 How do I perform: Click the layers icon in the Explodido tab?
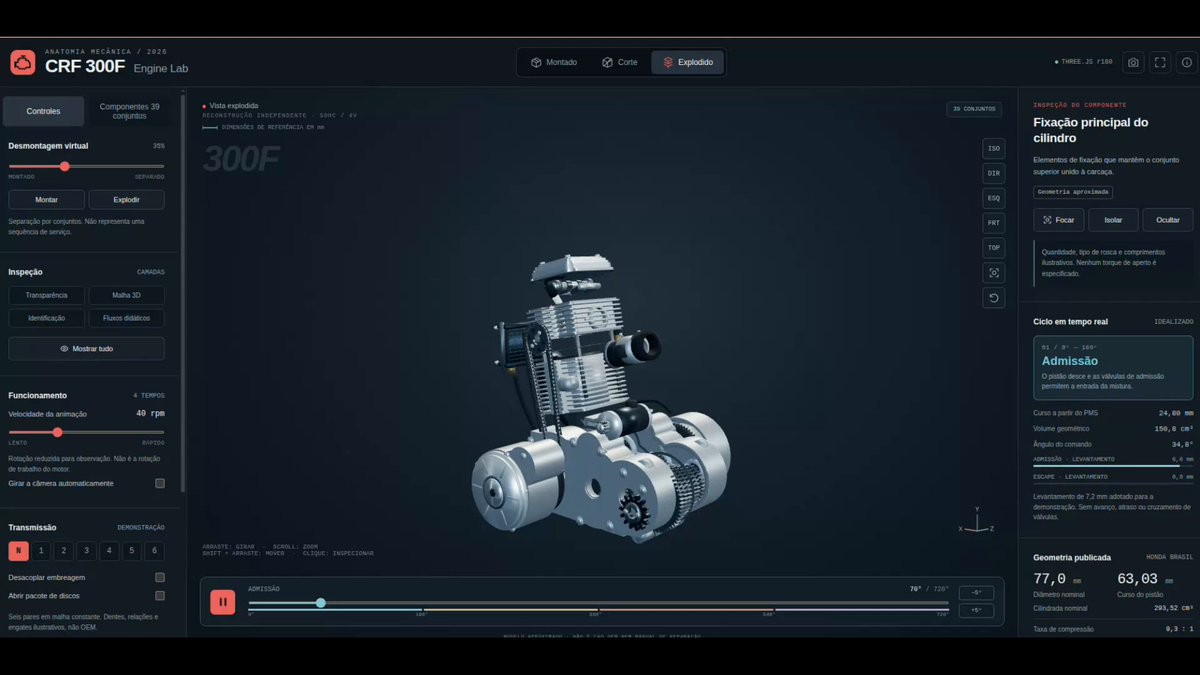[x=668, y=62]
